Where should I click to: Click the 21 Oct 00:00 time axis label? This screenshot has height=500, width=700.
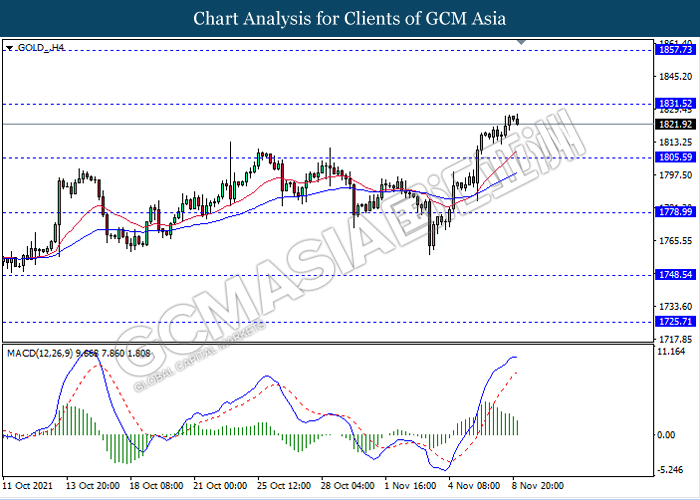point(220,484)
